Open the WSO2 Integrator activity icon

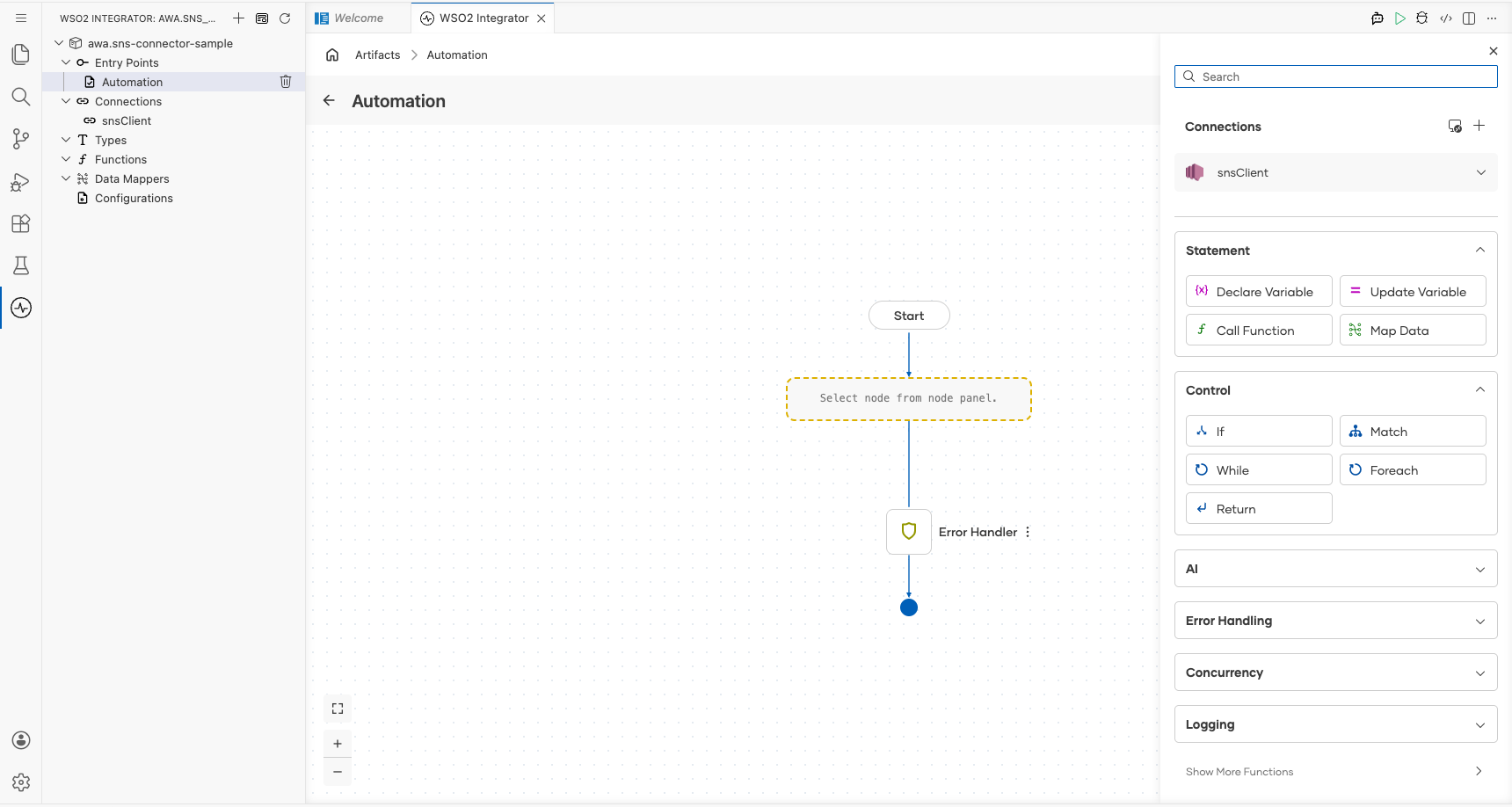(x=21, y=308)
